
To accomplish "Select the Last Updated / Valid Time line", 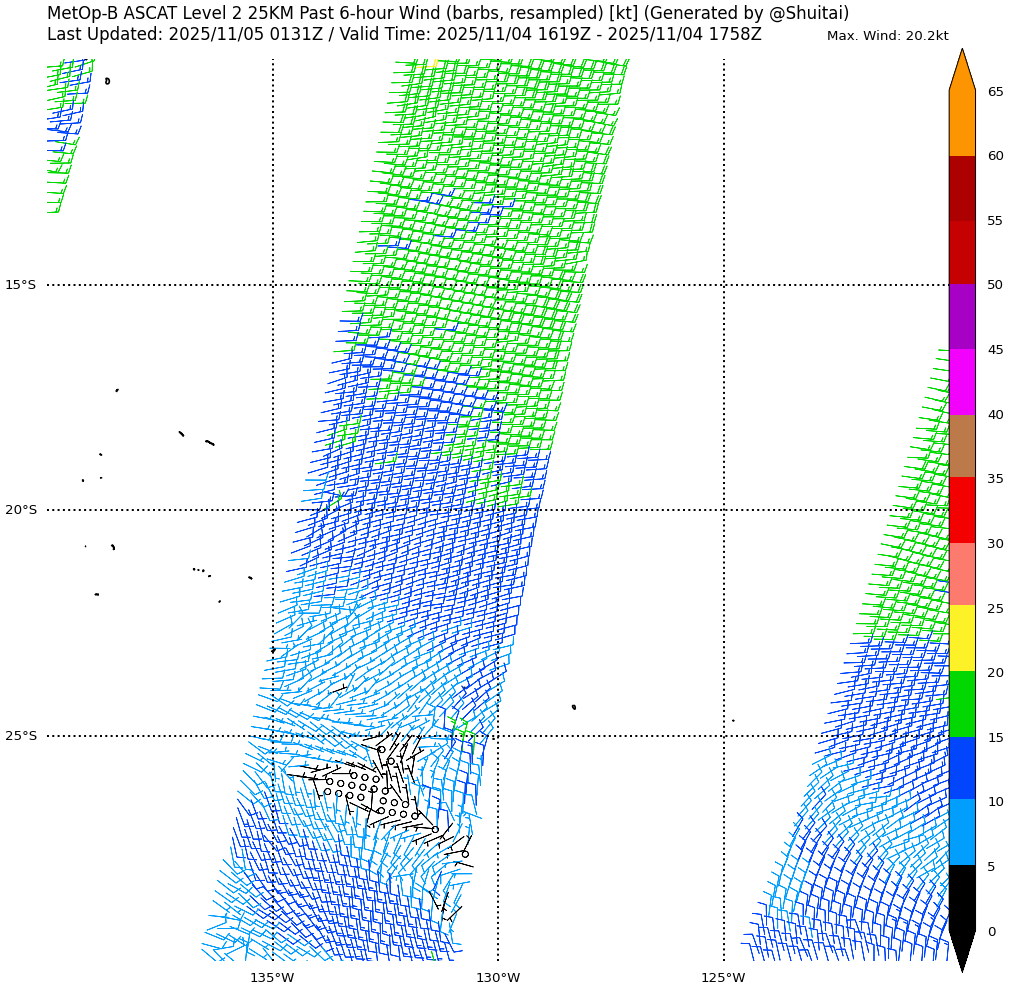I will click(x=404, y=34).
